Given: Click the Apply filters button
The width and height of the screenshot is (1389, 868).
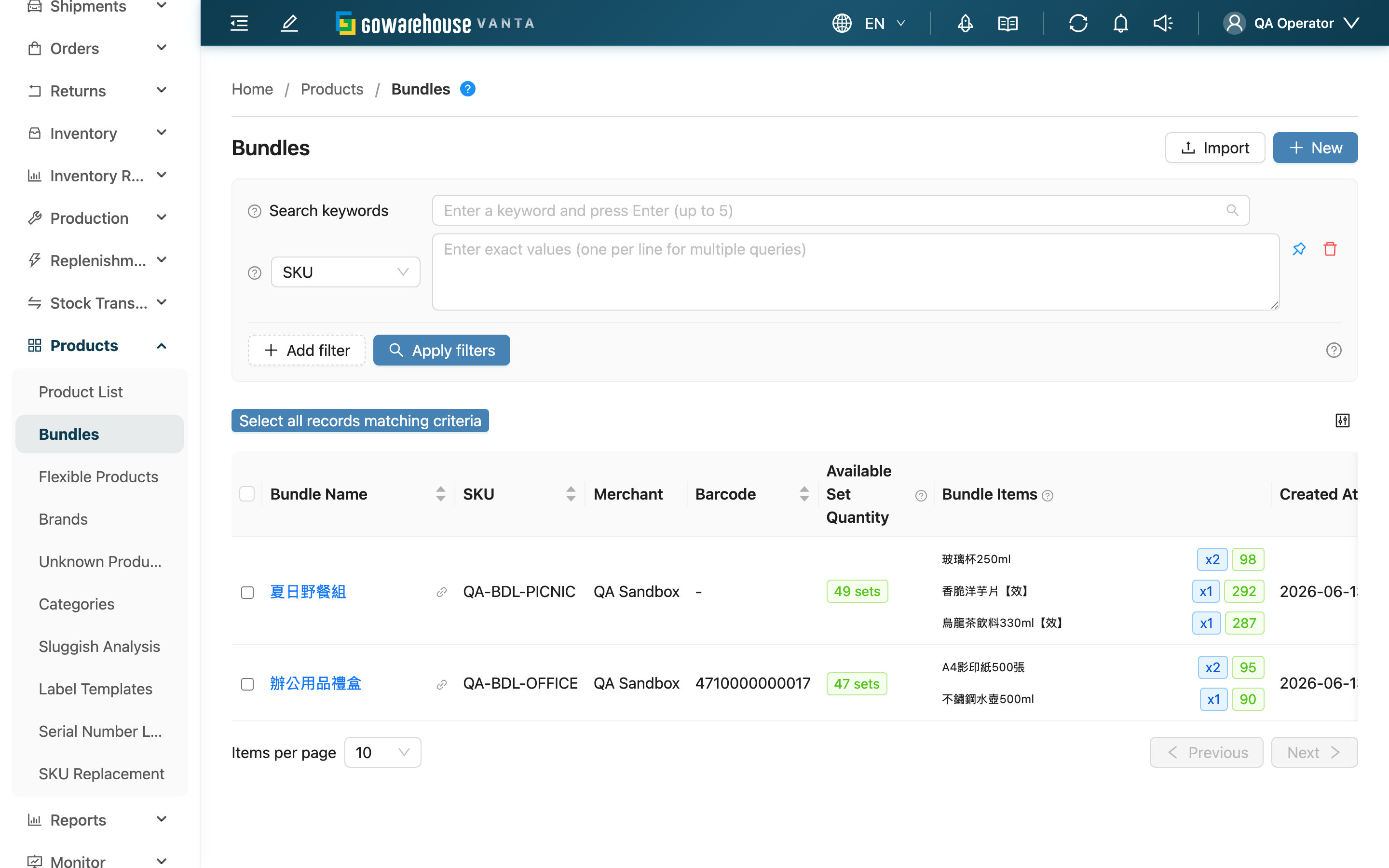Looking at the screenshot, I should coord(441,350).
